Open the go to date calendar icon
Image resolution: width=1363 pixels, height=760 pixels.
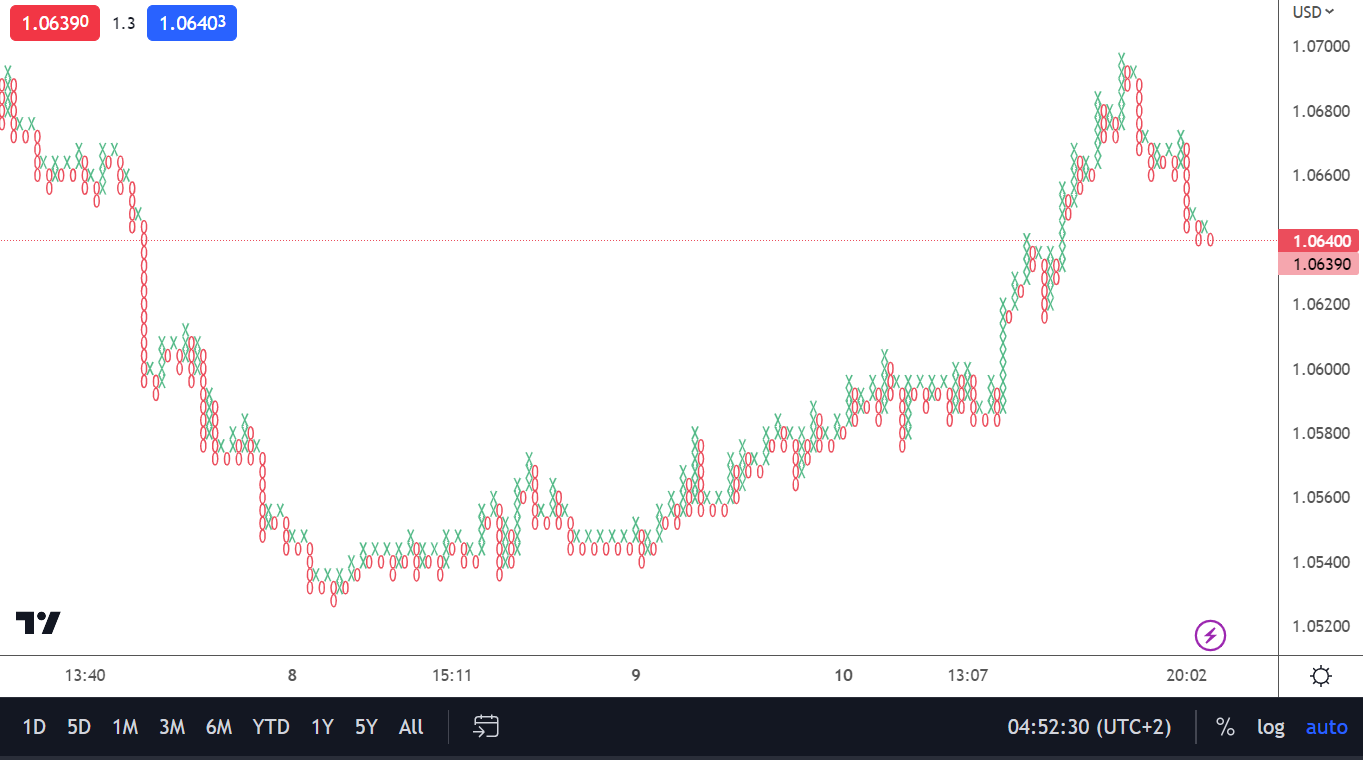pos(486,727)
